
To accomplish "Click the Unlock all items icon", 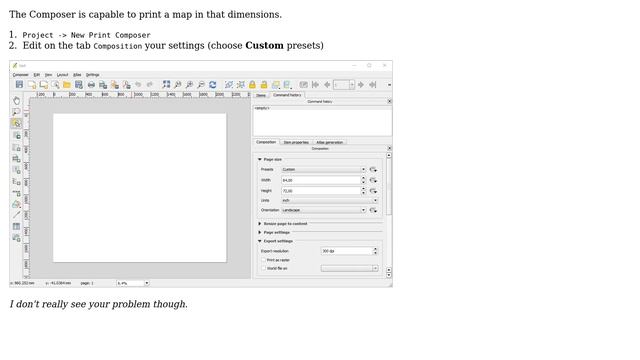I will (x=264, y=84).
